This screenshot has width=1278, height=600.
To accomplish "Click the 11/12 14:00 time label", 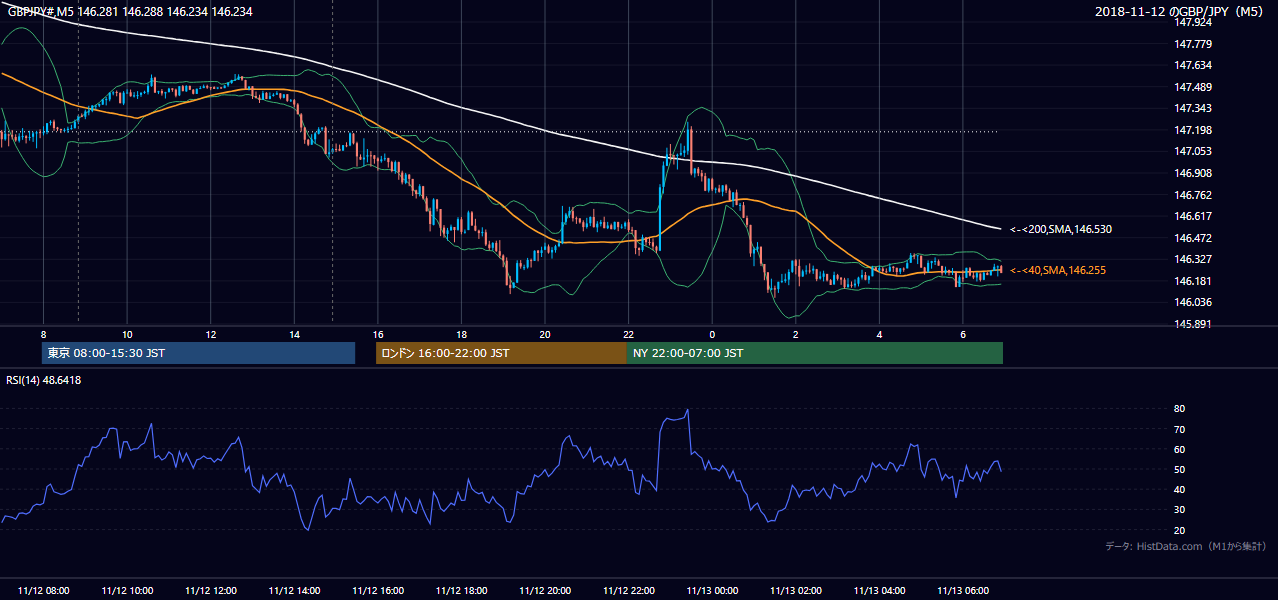I will (x=295, y=591).
